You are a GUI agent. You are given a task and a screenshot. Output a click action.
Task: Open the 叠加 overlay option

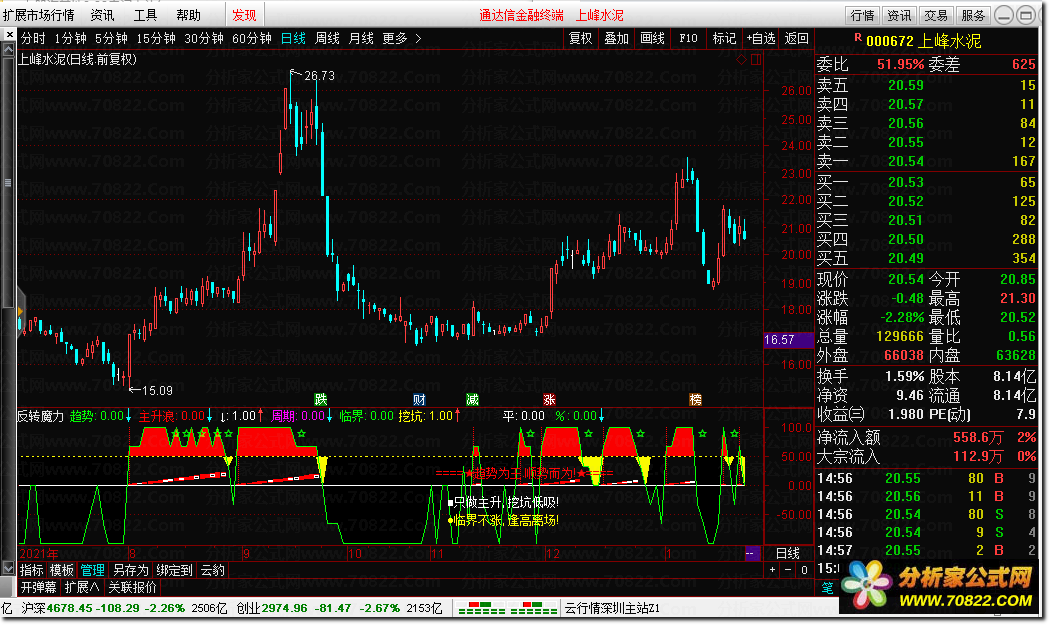616,38
